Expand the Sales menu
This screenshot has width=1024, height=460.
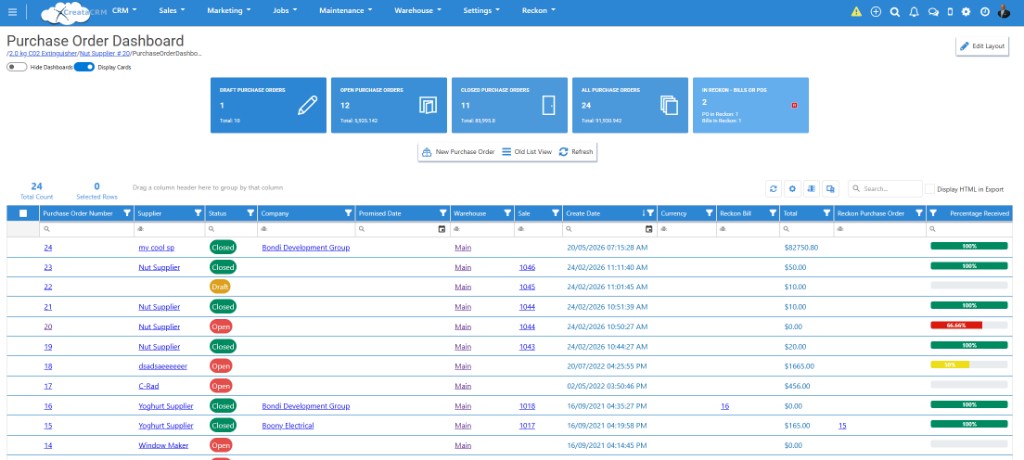pos(172,10)
